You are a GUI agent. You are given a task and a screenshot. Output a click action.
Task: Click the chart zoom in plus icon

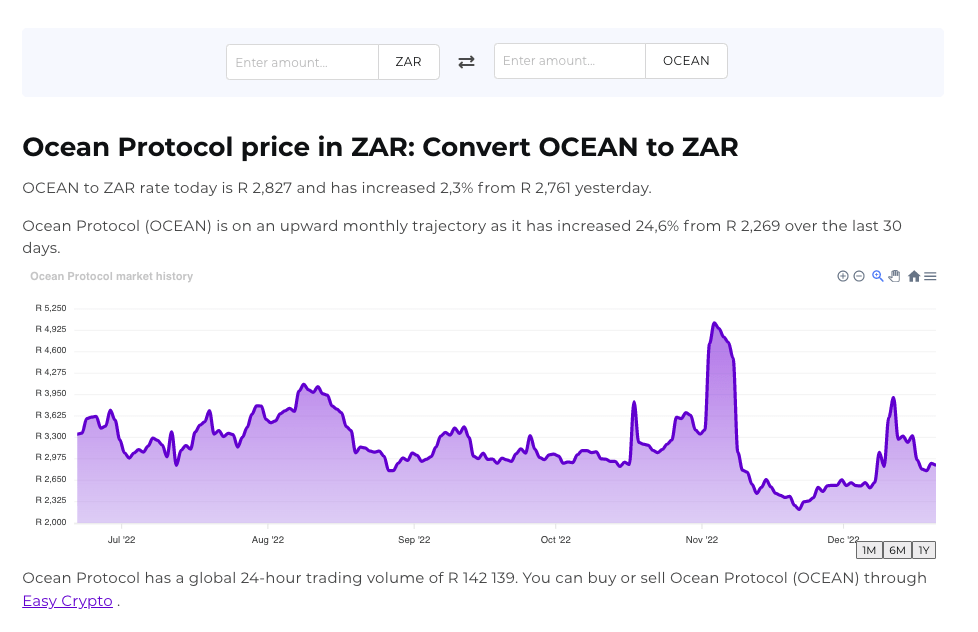point(843,276)
